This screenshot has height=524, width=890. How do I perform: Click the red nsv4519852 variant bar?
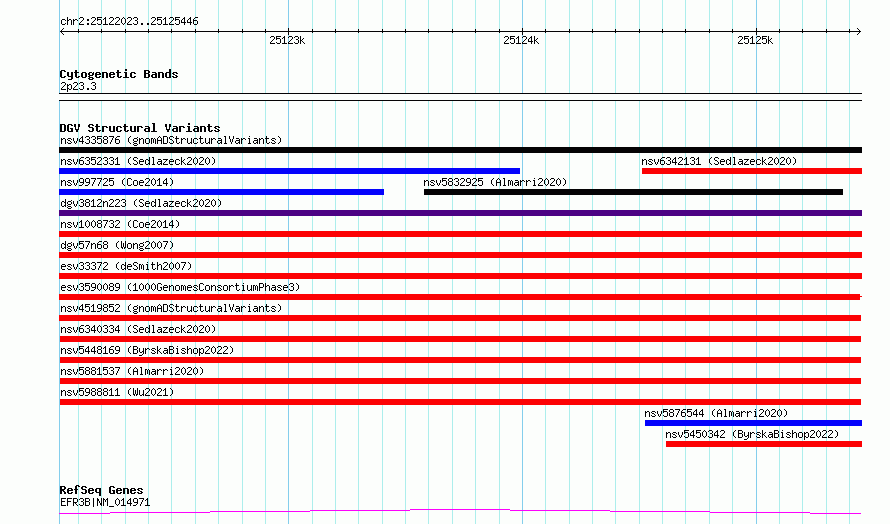pos(460,318)
